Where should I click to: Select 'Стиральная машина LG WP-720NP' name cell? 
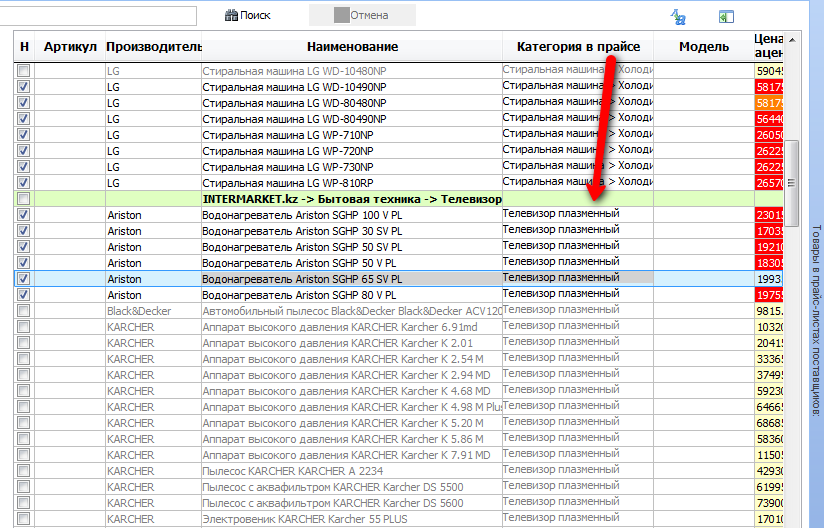pyautogui.click(x=352, y=151)
